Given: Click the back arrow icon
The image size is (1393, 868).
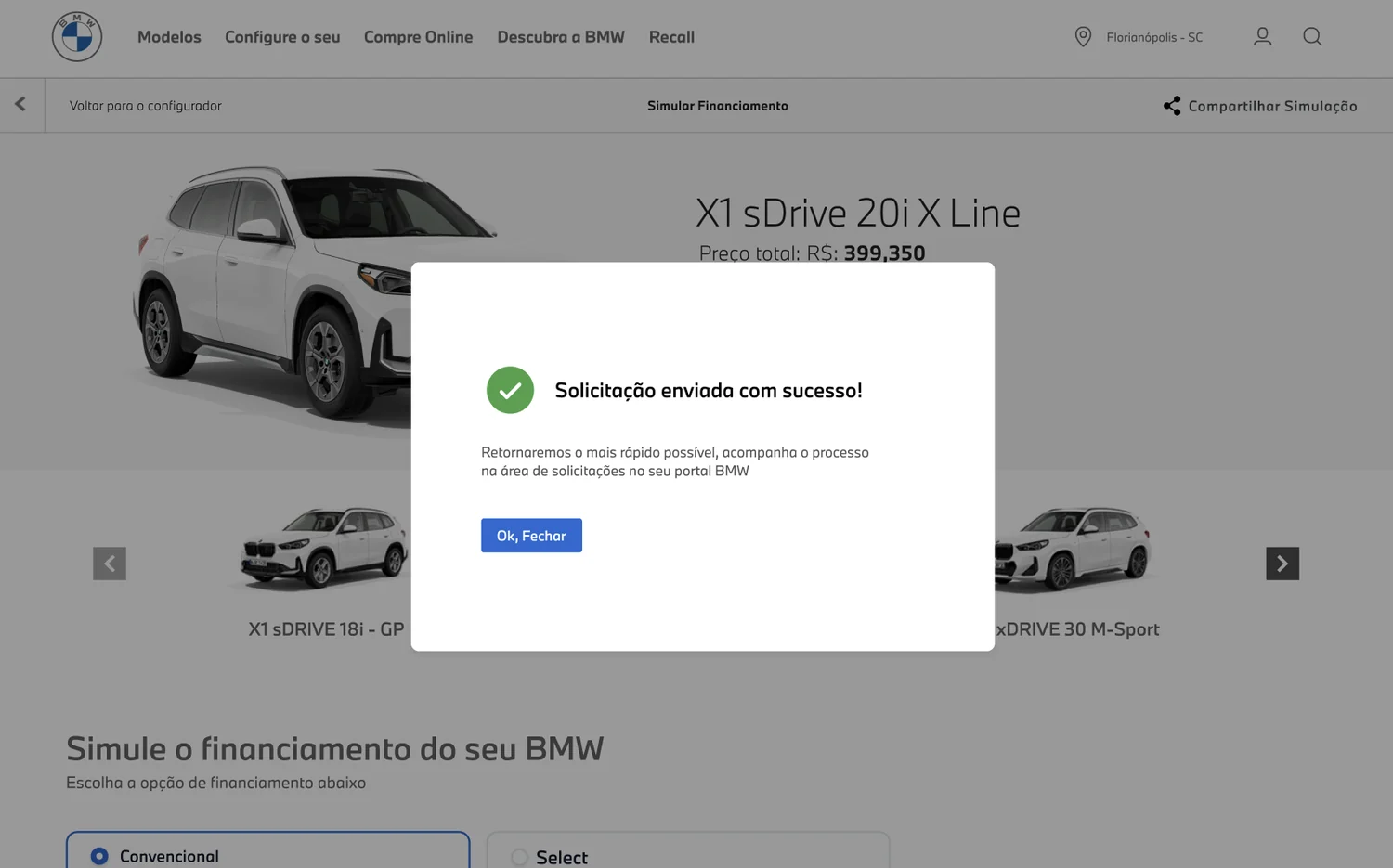Looking at the screenshot, I should coord(20,104).
